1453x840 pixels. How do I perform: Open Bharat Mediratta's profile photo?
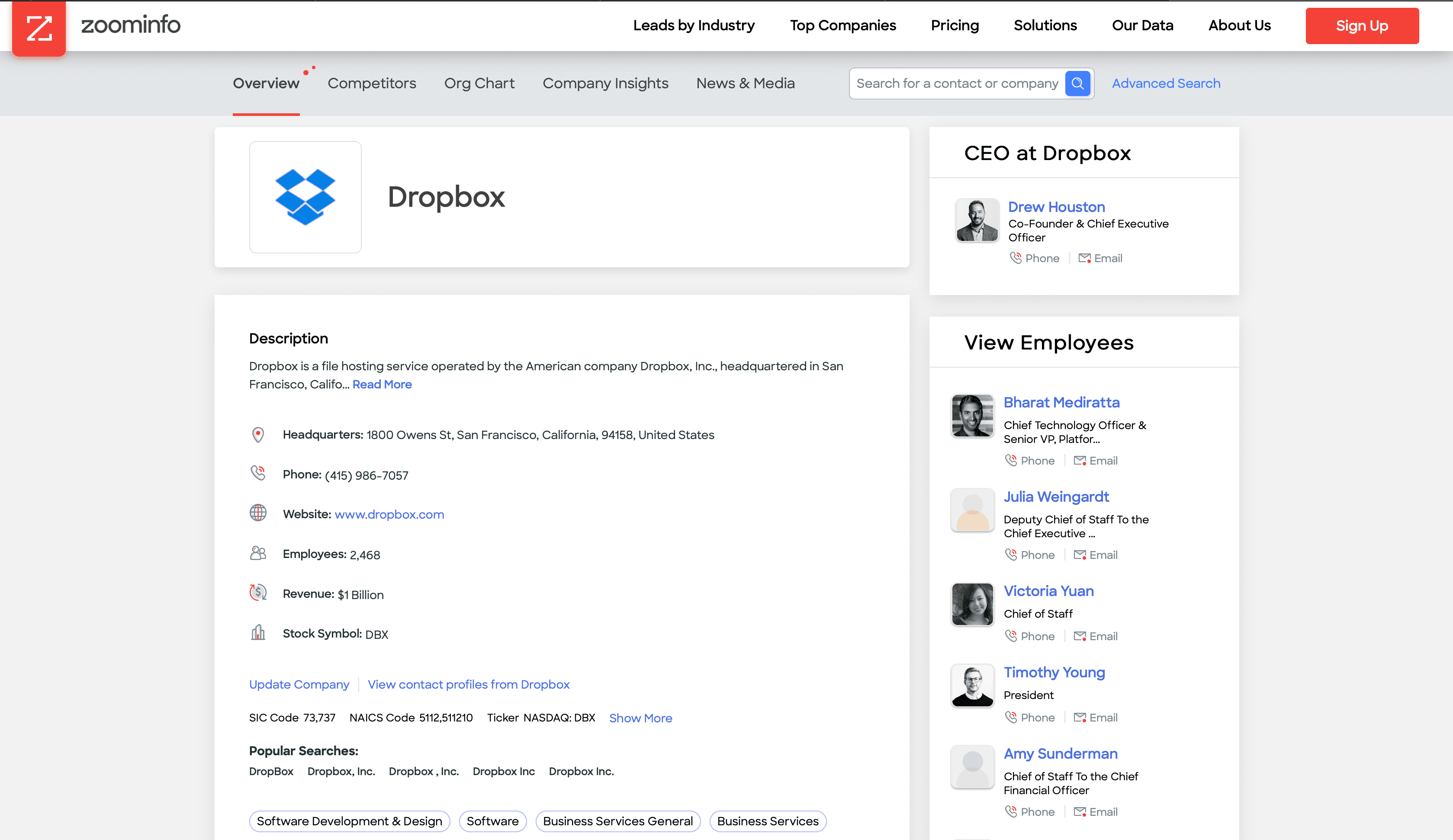972,416
